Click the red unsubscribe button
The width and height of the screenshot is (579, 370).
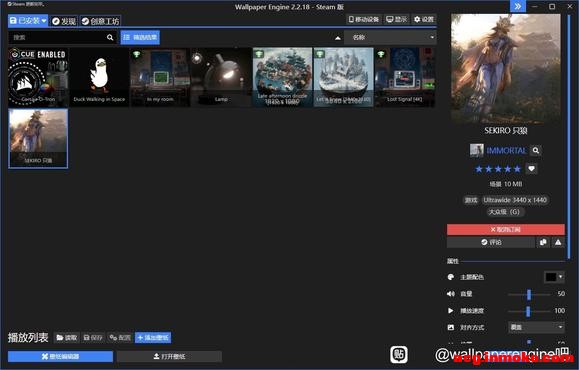click(x=506, y=230)
